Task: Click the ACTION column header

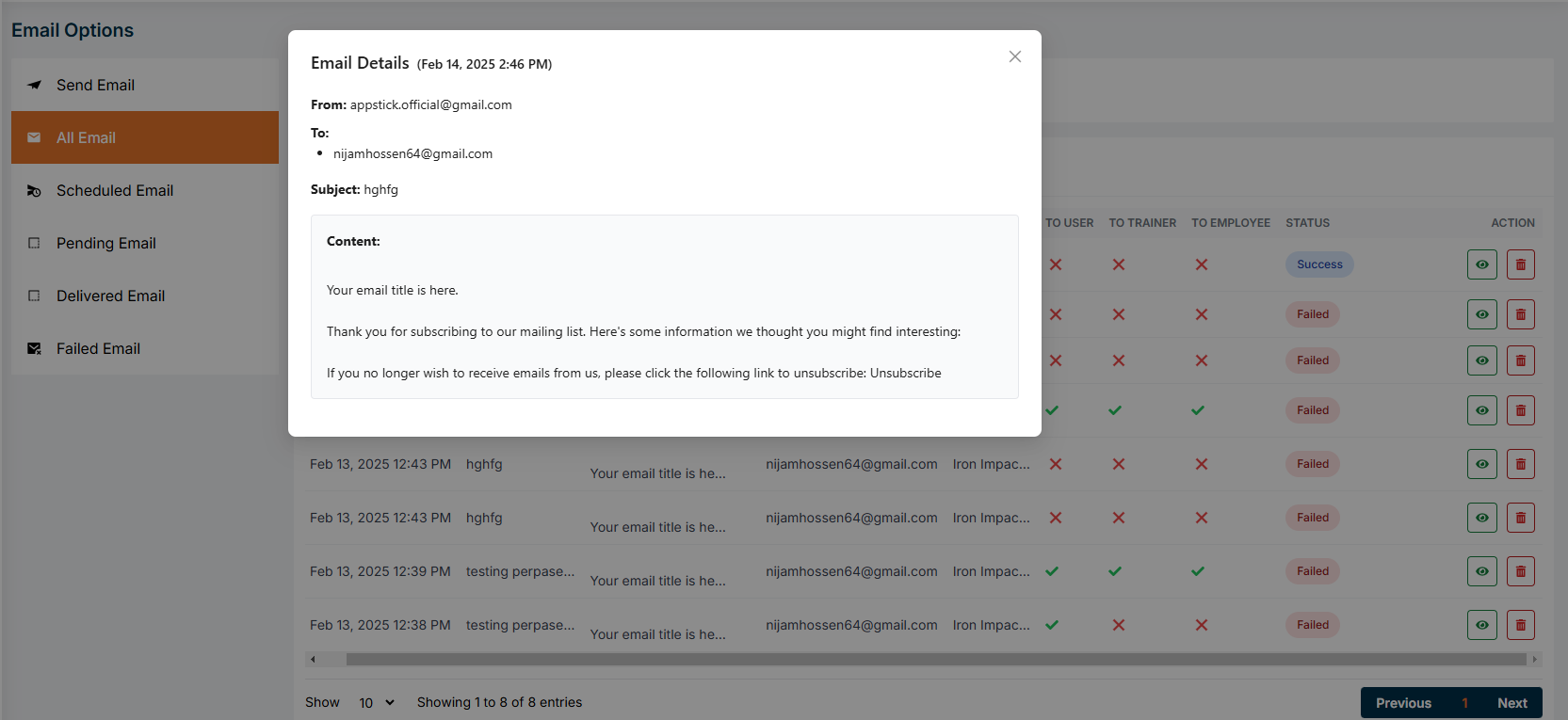Action: pyautogui.click(x=1512, y=223)
